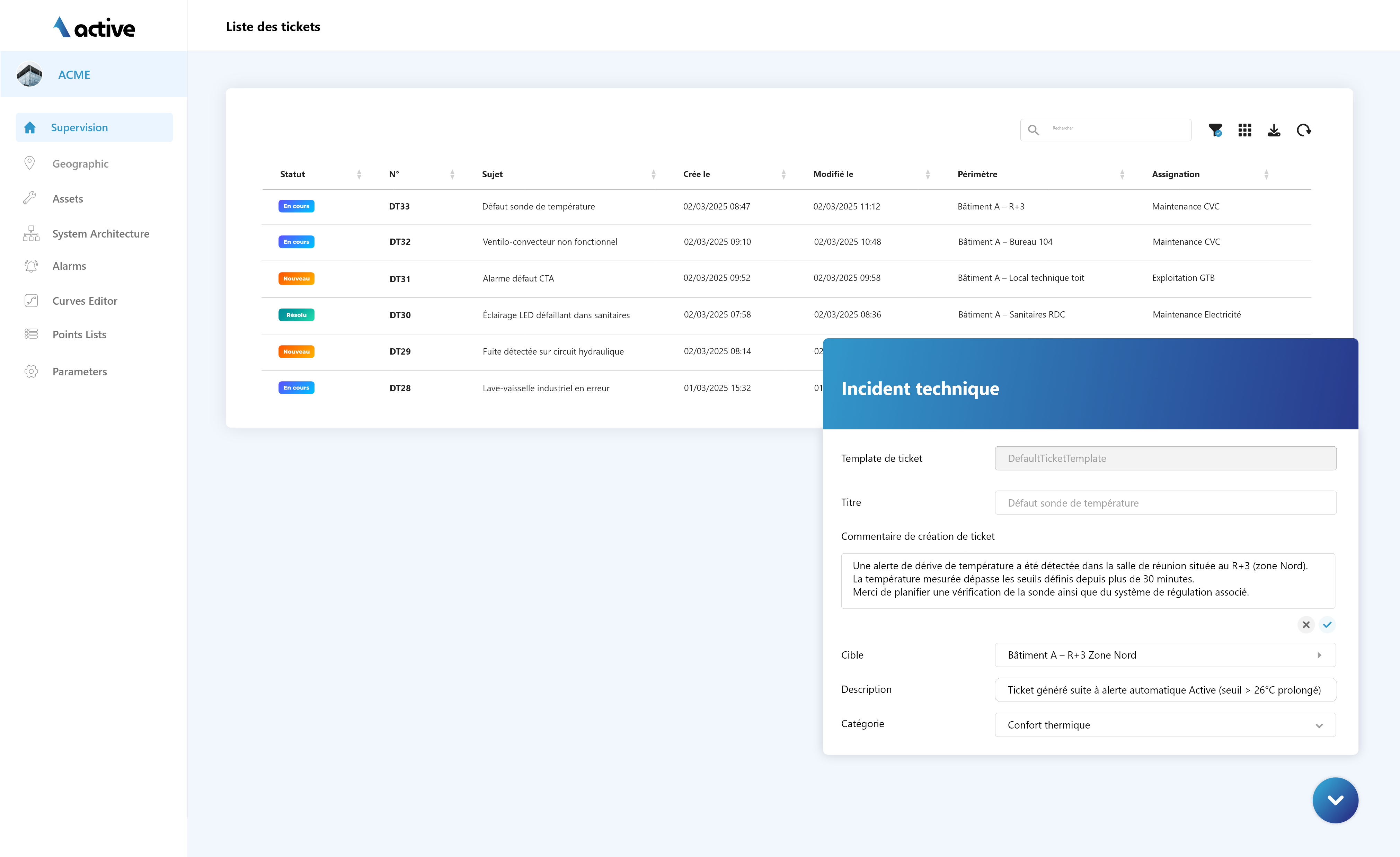
Task: Click the search magnifier icon
Action: (1033, 130)
